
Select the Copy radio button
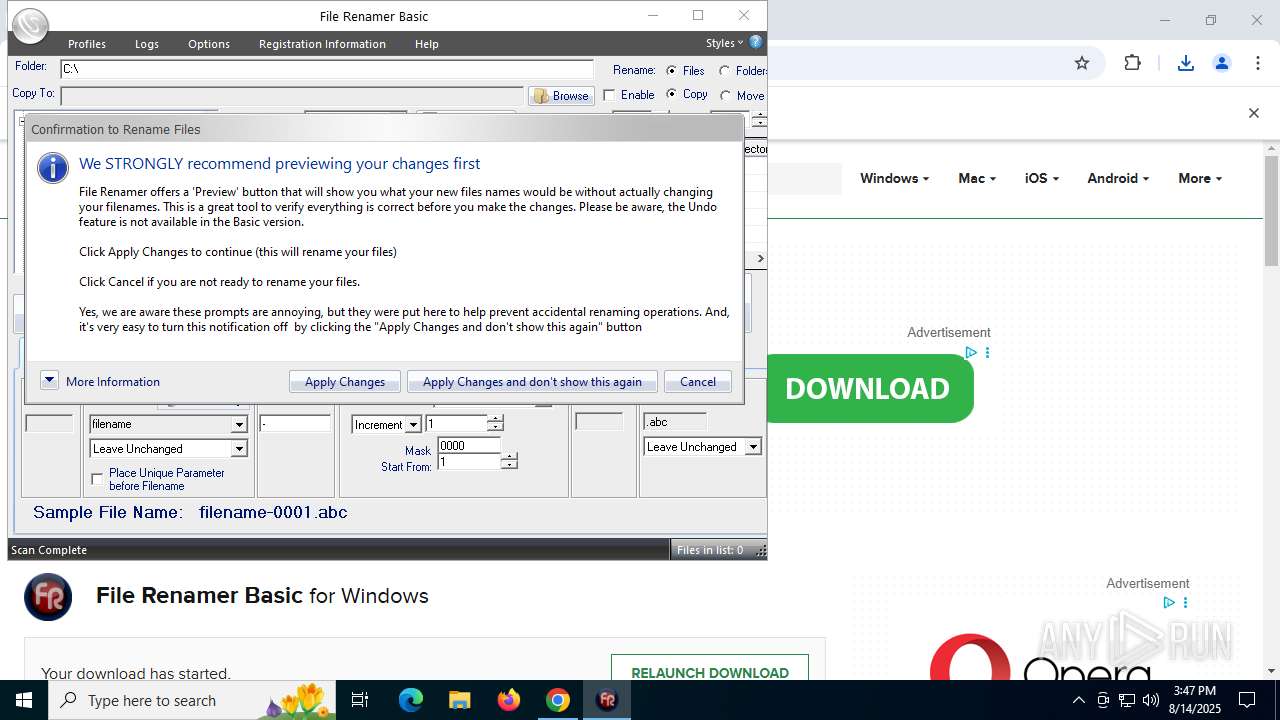(x=671, y=94)
